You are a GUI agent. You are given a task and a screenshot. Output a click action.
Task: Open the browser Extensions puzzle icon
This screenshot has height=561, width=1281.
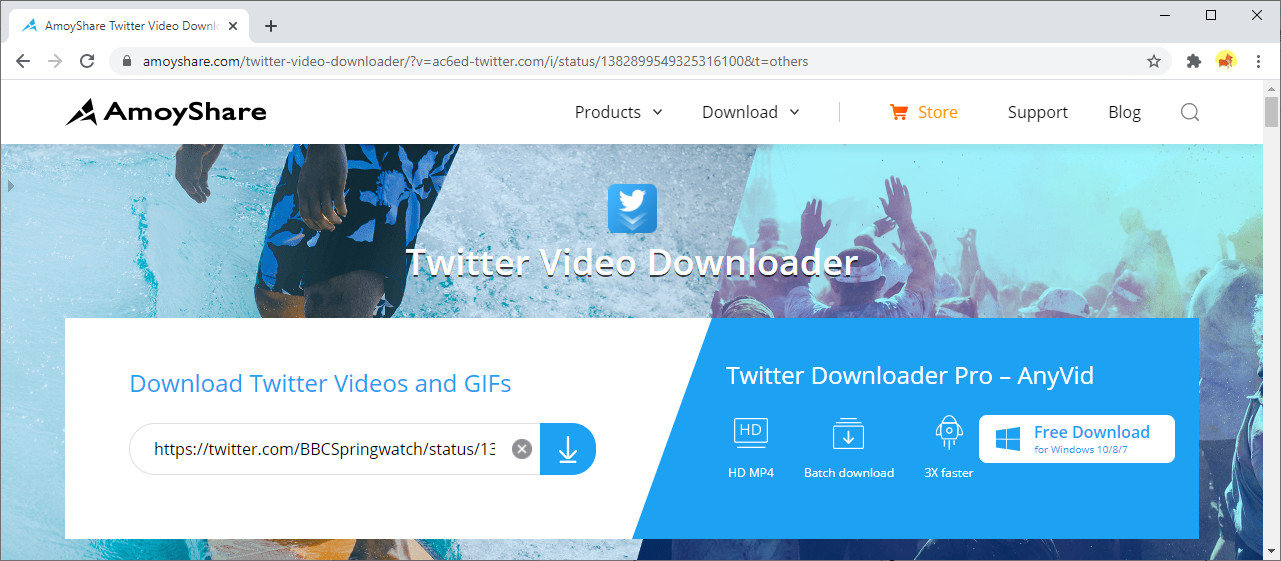tap(1193, 61)
